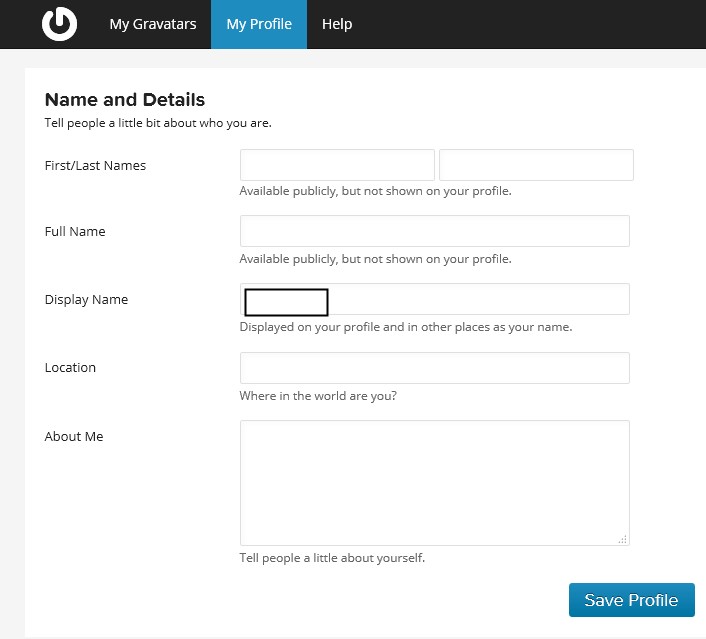The height and width of the screenshot is (639, 706).
Task: Click the Full Name label
Action: pos(75,231)
